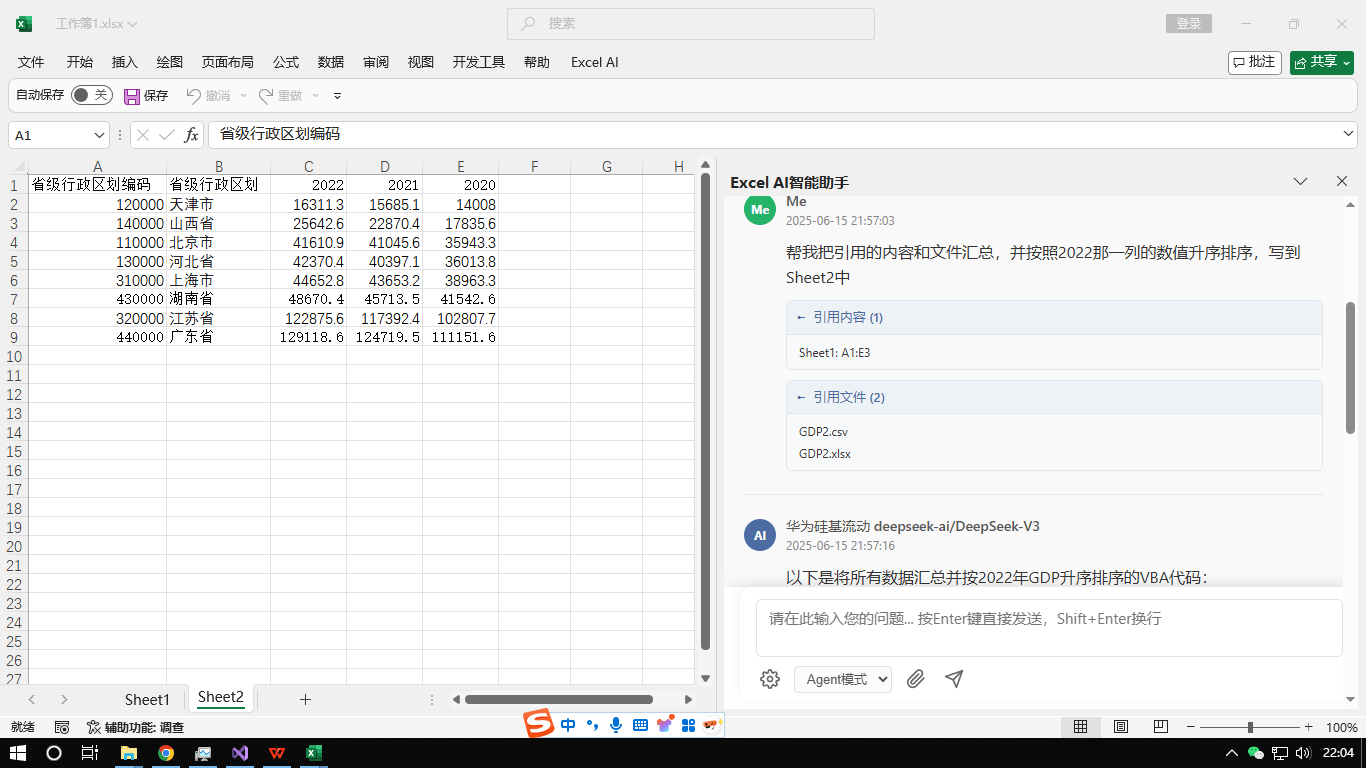Click the paper plane send icon
The width and height of the screenshot is (1372, 768).
(x=954, y=679)
